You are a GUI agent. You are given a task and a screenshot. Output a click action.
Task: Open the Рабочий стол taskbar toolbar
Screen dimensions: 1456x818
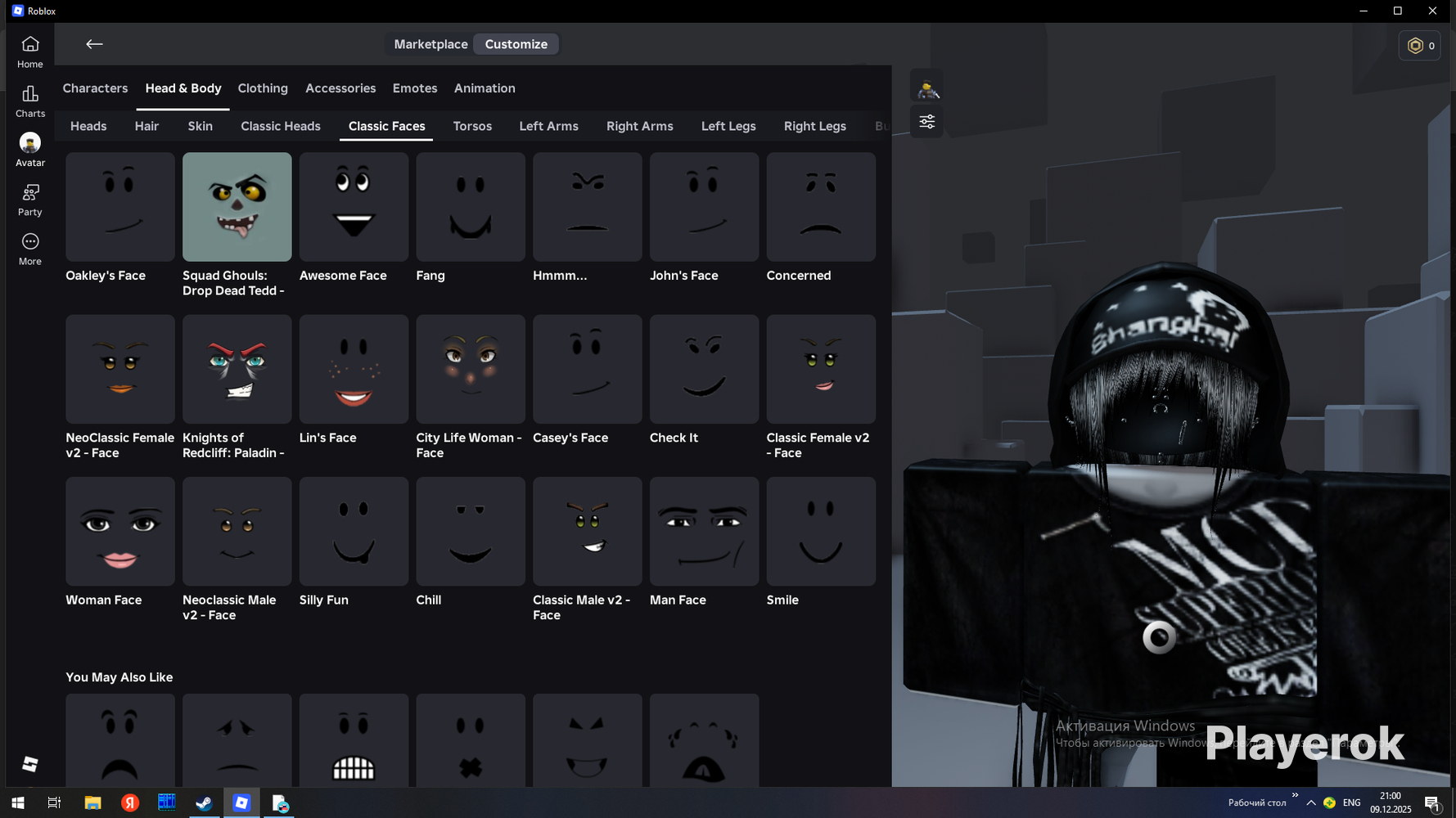point(1257,803)
